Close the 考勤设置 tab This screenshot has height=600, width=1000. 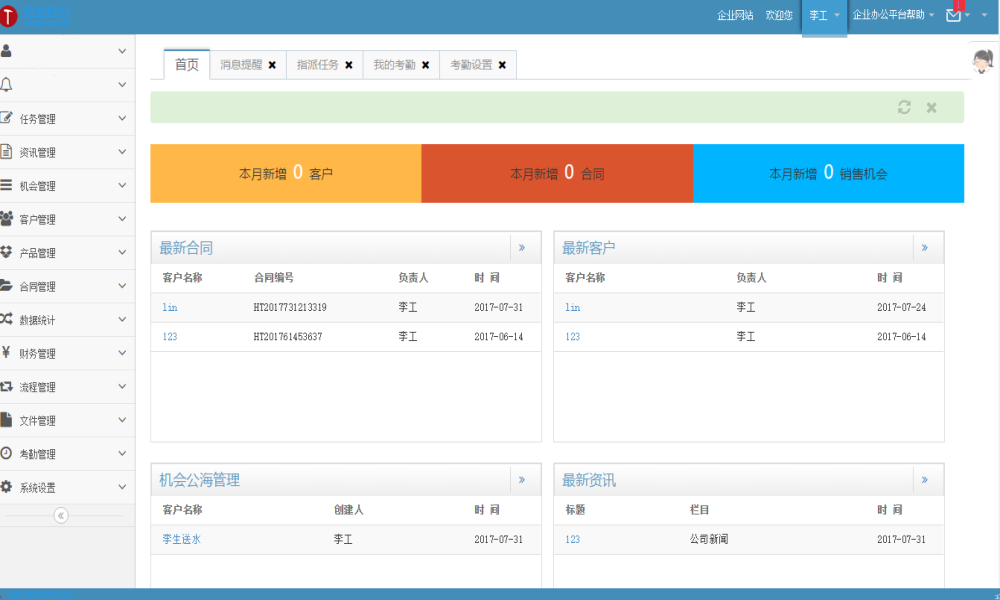[x=503, y=65]
